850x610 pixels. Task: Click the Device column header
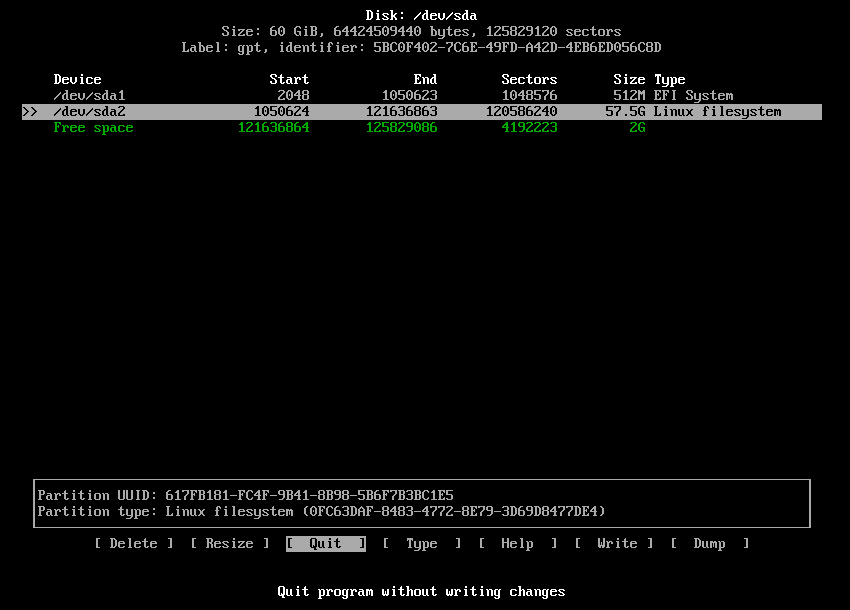(78, 79)
